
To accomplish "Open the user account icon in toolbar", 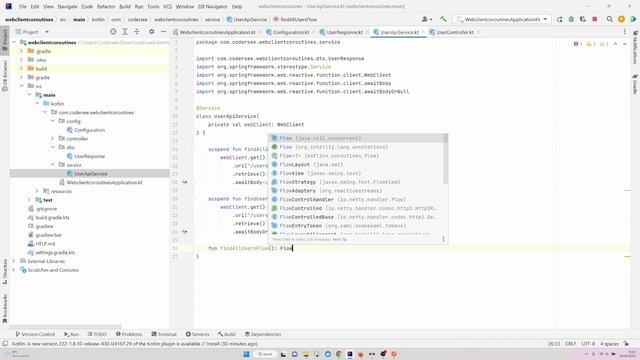I will click(x=427, y=19).
